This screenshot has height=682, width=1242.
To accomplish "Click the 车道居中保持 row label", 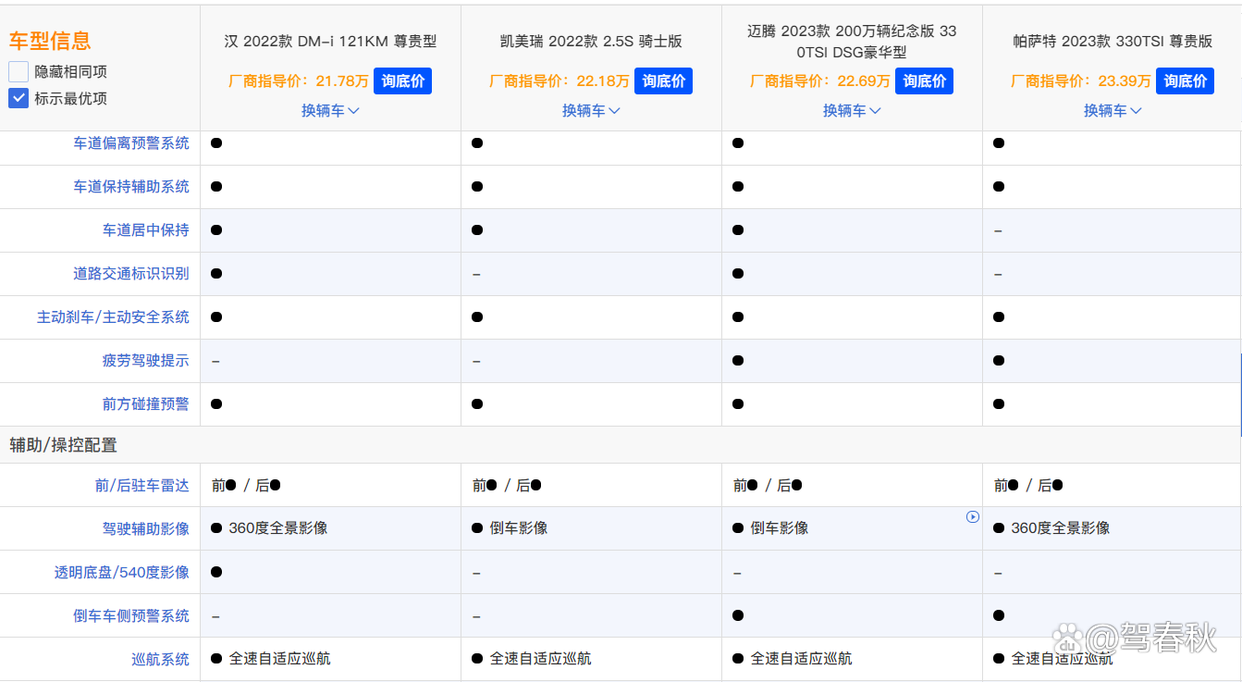I will click(x=145, y=230).
